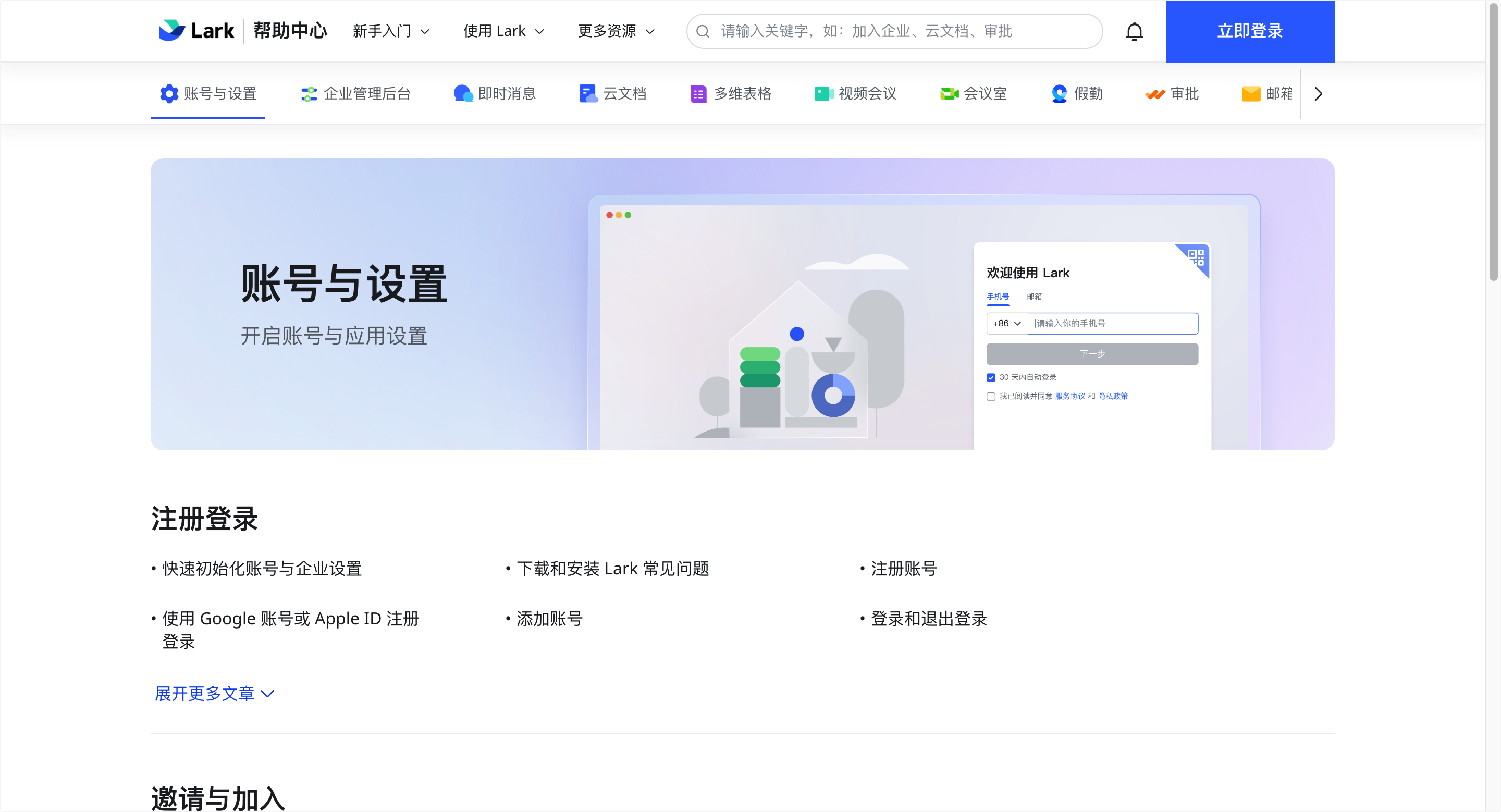Screen dimensions: 1501x812
Task: Open the 注册账号 article
Action: pyautogui.click(x=904, y=569)
